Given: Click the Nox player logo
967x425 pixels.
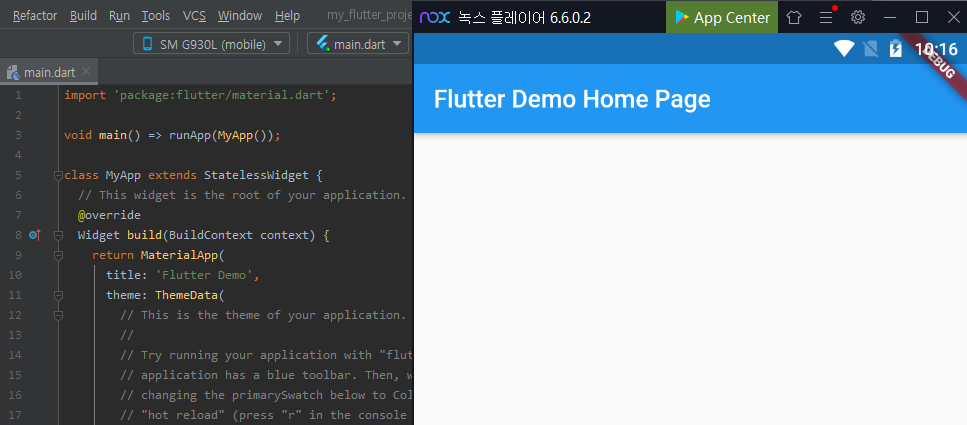Looking at the screenshot, I should 435,17.
